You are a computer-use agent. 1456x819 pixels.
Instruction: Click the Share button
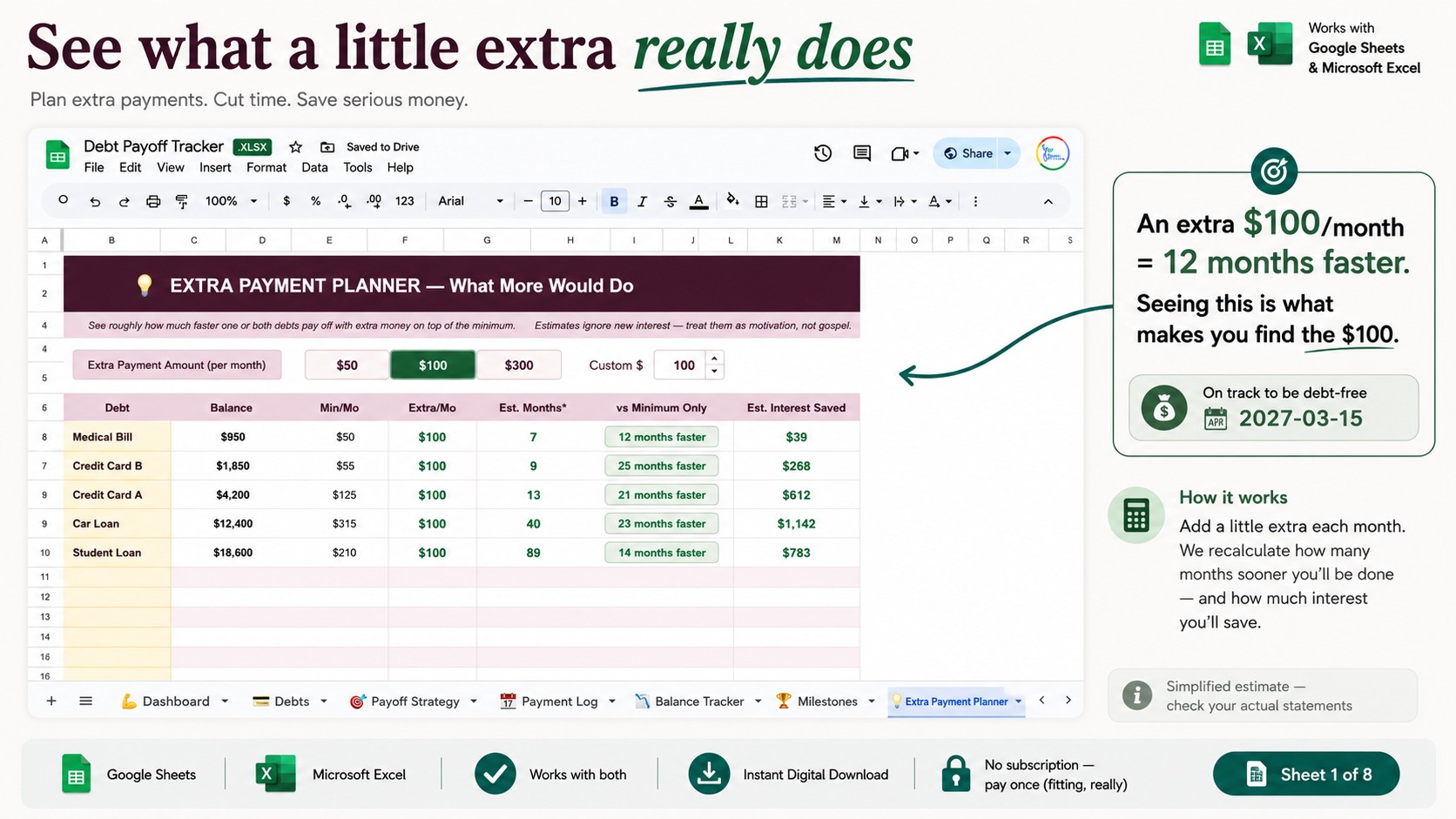point(967,153)
